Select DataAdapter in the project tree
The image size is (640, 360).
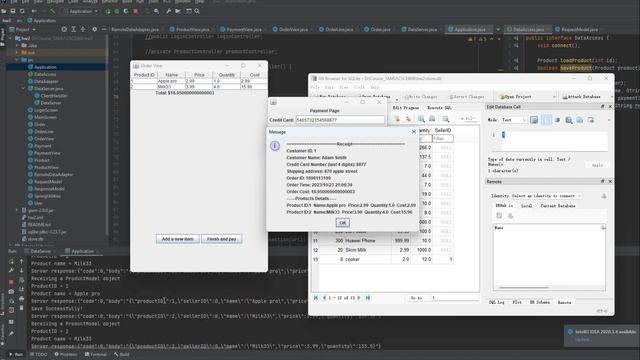[x=46, y=81]
